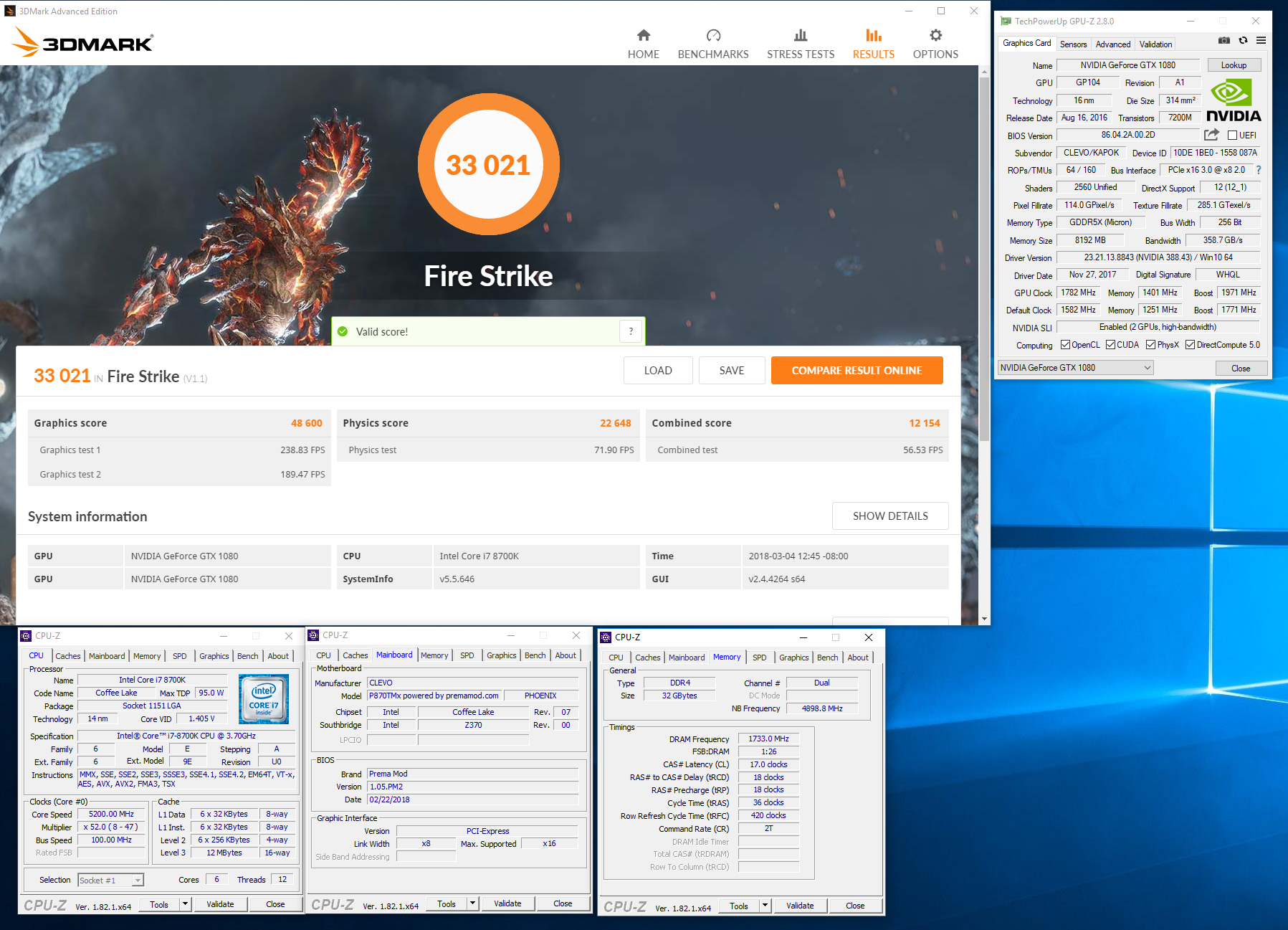Click the green Valid score checkmark

click(343, 331)
